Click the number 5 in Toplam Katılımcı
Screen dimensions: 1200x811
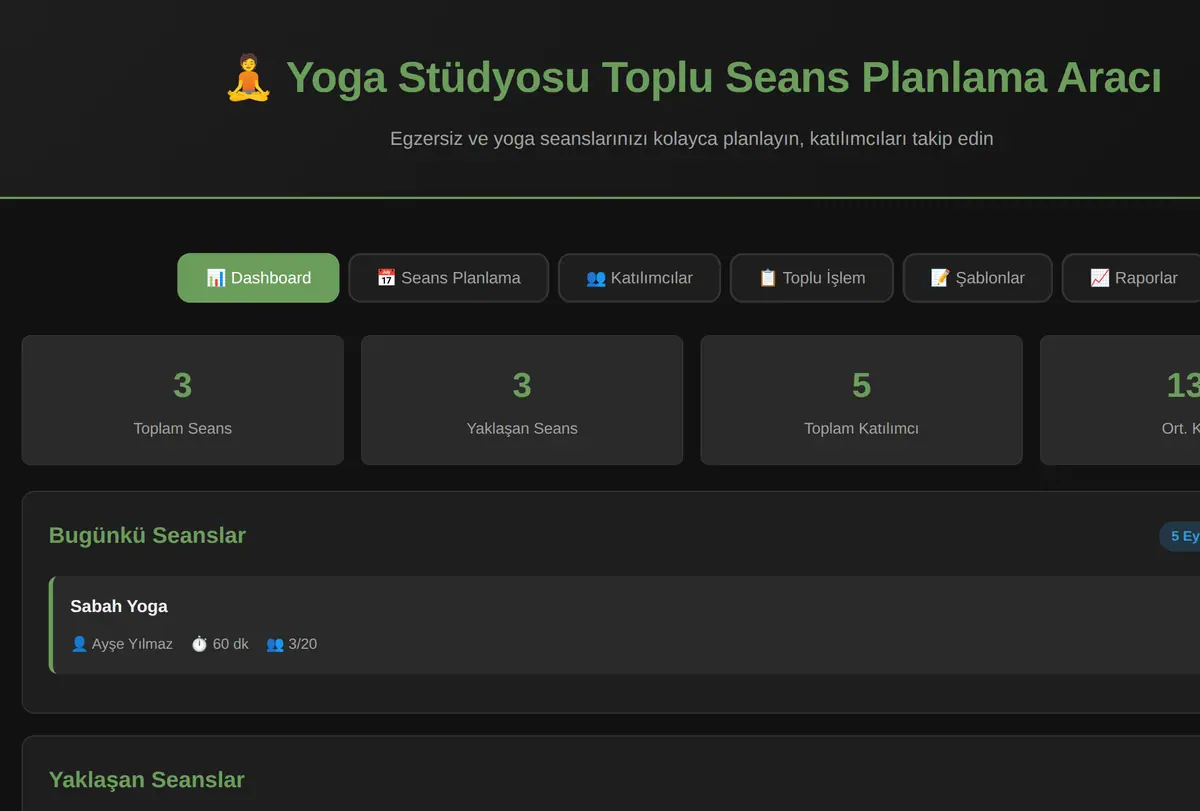pos(861,385)
